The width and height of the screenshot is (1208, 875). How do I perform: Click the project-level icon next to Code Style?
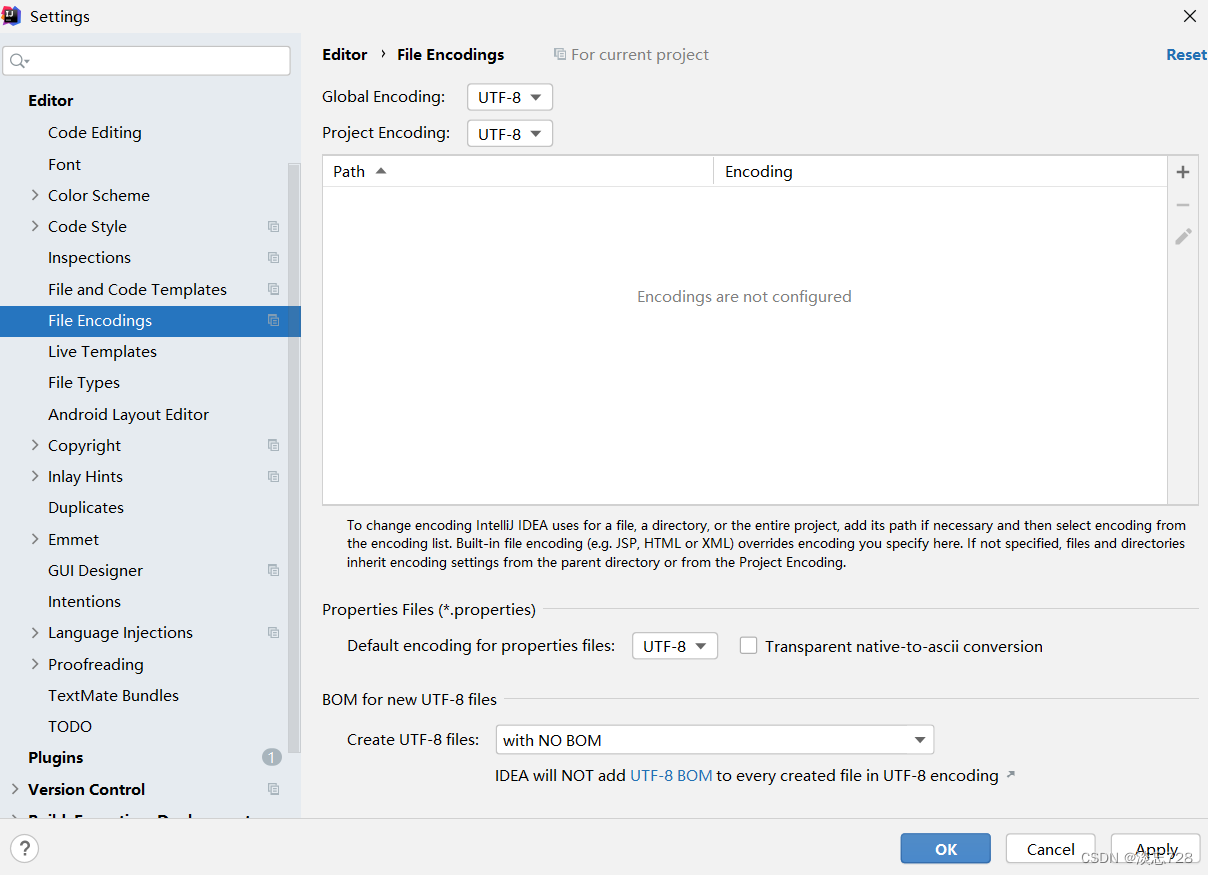pyautogui.click(x=273, y=227)
